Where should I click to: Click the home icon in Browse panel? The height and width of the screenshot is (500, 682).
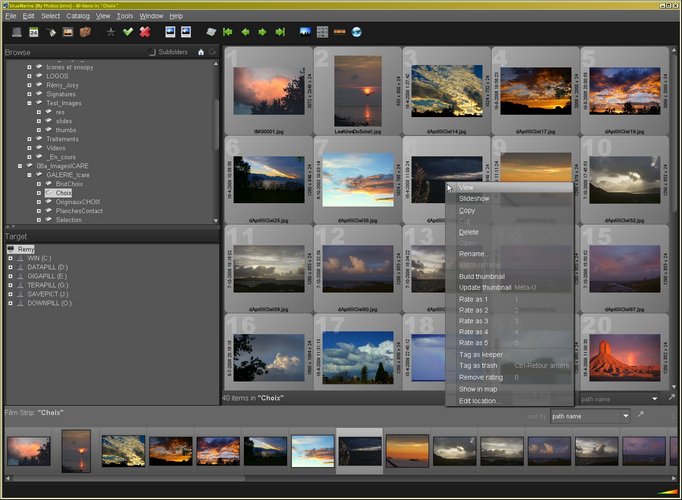[x=201, y=52]
